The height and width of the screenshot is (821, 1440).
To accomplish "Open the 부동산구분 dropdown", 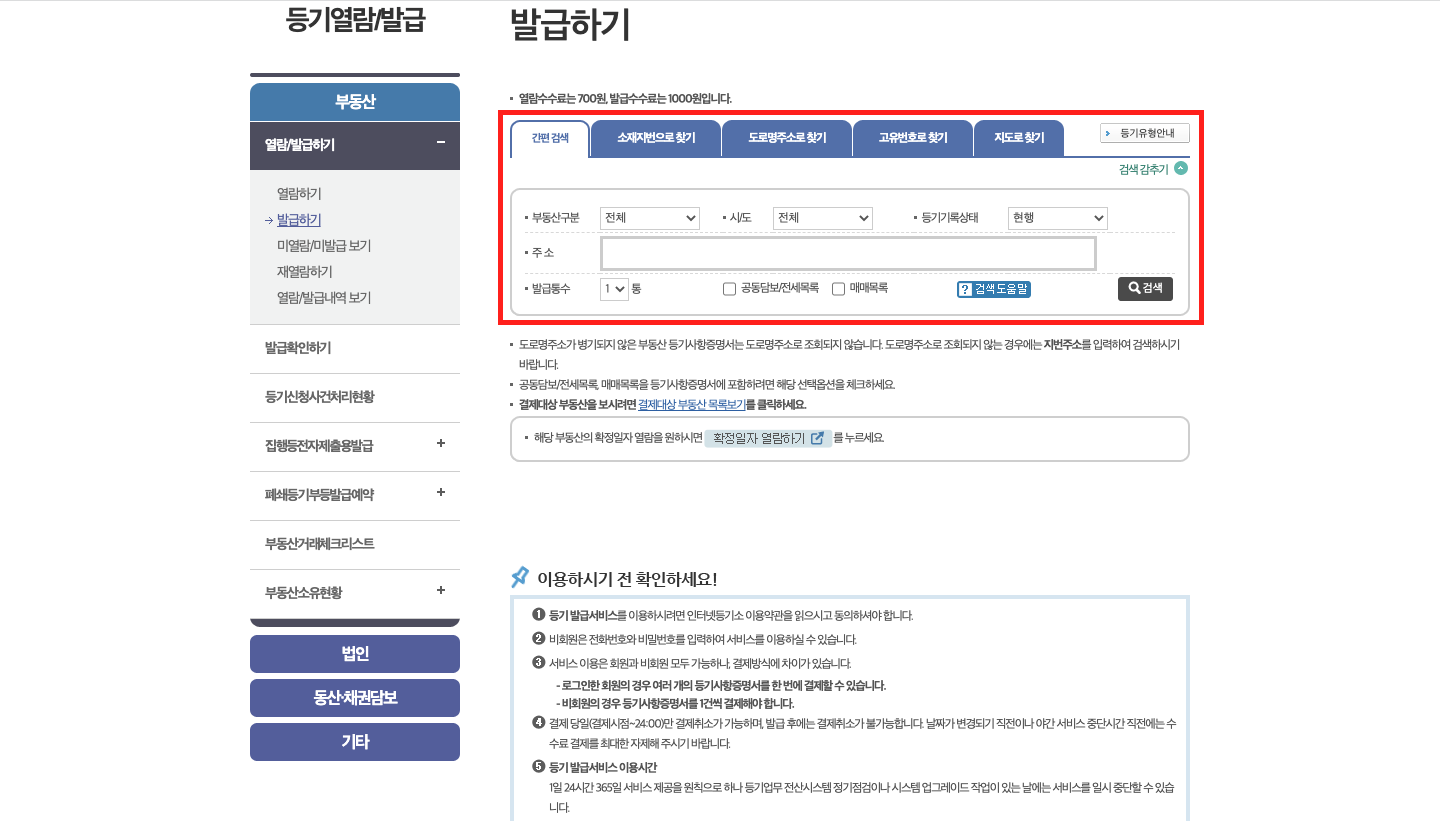I will click(649, 217).
